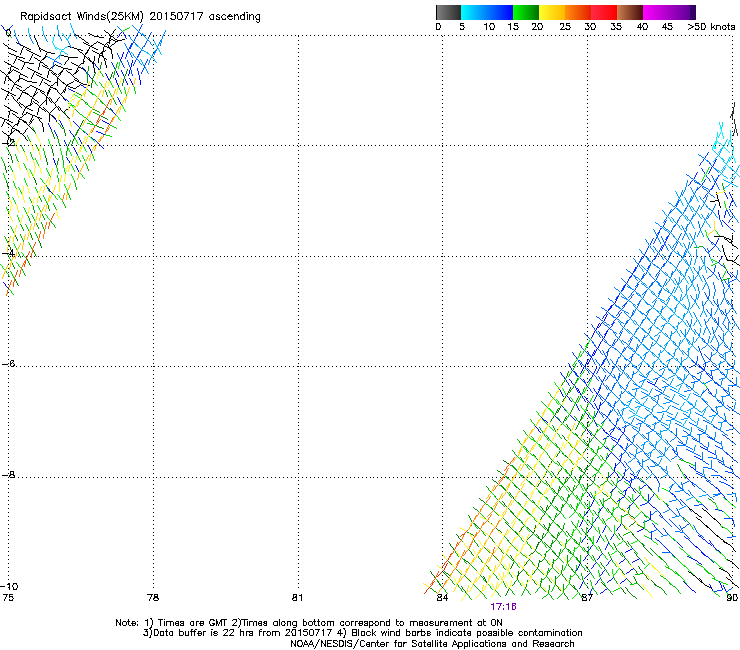Click the magenta-purple 40-50 knots legend segment
The height and width of the screenshot is (650, 740).
click(669, 12)
